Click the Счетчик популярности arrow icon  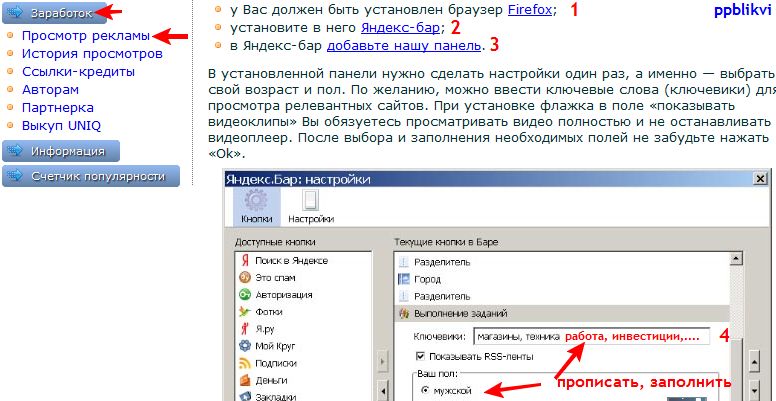[x=15, y=176]
